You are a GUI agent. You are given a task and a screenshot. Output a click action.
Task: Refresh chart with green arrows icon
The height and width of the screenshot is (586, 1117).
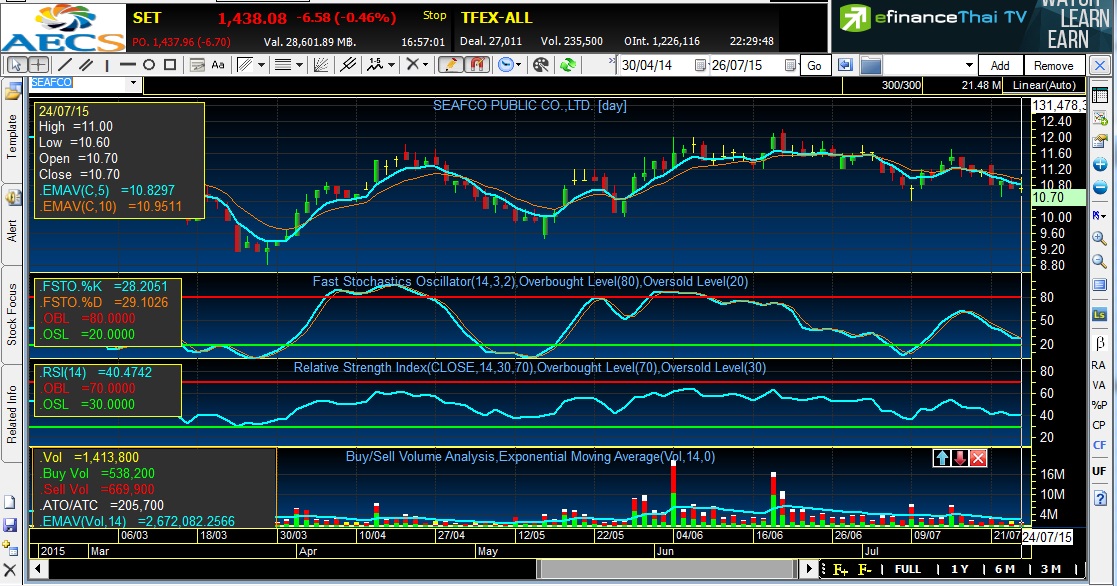point(568,66)
